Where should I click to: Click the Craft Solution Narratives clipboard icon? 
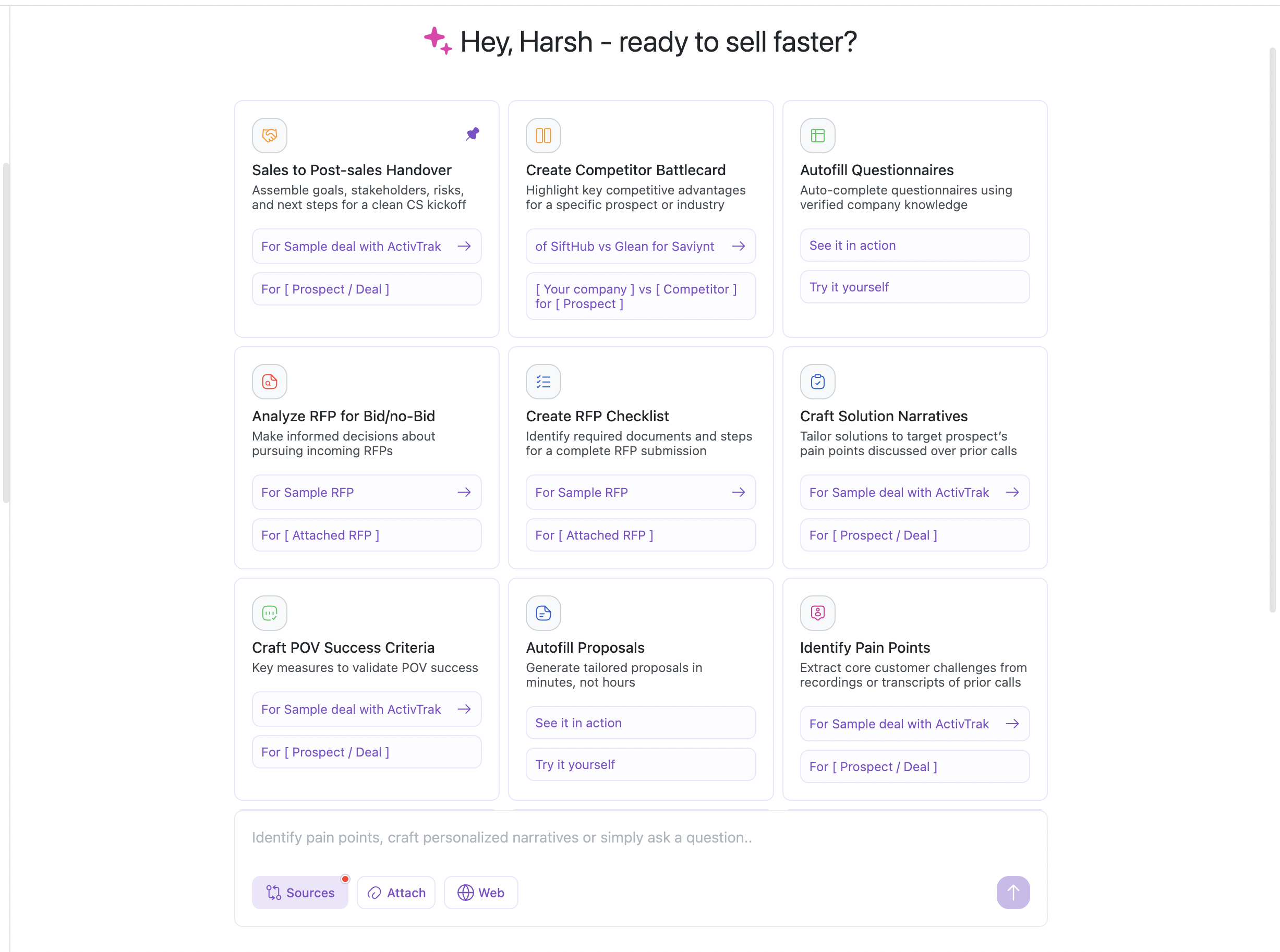817,382
